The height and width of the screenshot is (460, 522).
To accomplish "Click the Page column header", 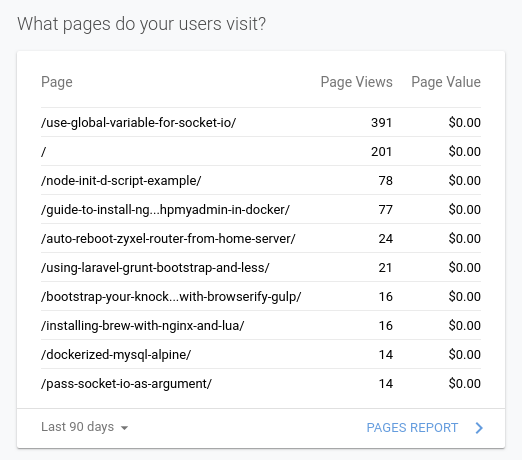I will [x=57, y=82].
